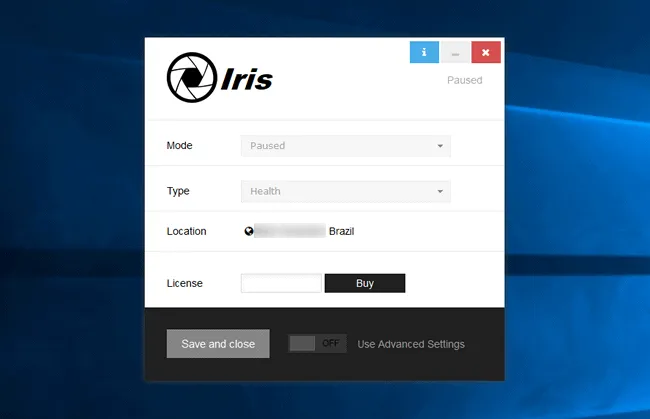Click the Buy license button
650x419 pixels.
click(x=365, y=283)
